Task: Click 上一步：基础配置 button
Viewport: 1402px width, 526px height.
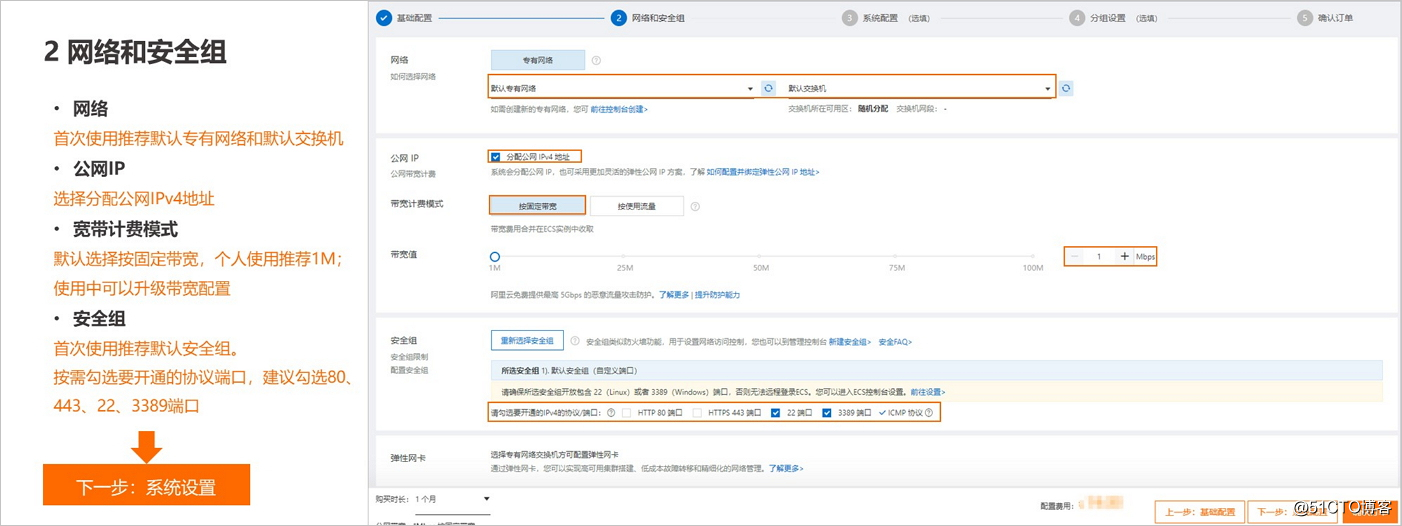Action: pyautogui.click(x=1199, y=512)
